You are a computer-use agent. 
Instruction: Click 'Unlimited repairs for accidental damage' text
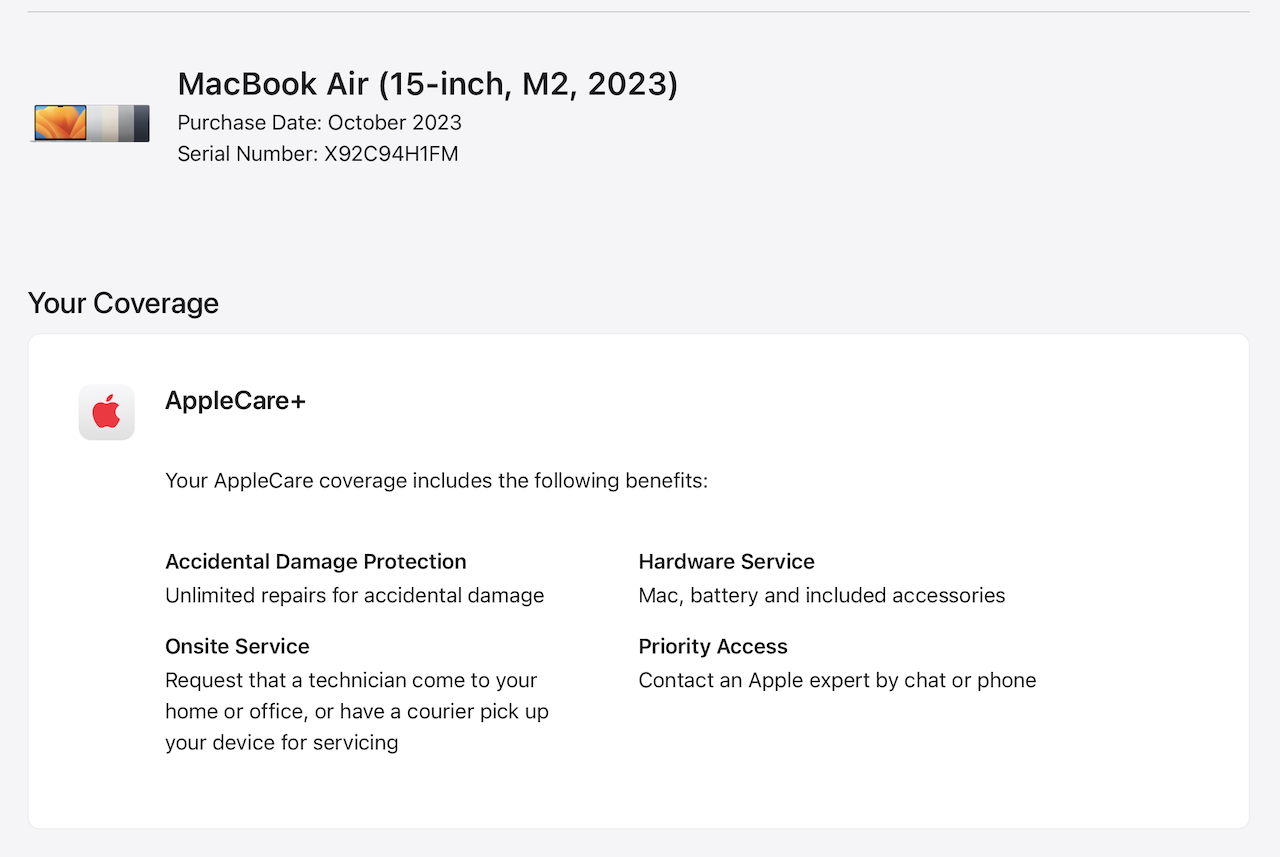pos(355,596)
